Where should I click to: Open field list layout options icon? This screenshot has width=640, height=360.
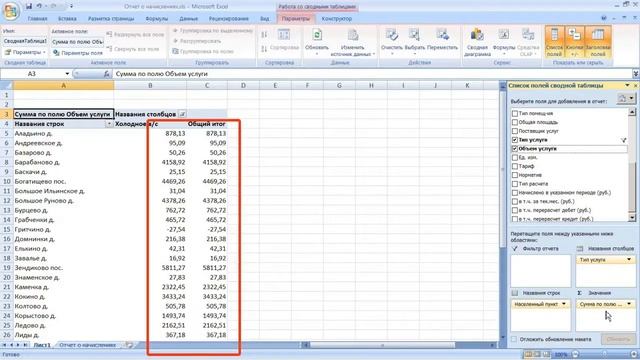[626, 98]
